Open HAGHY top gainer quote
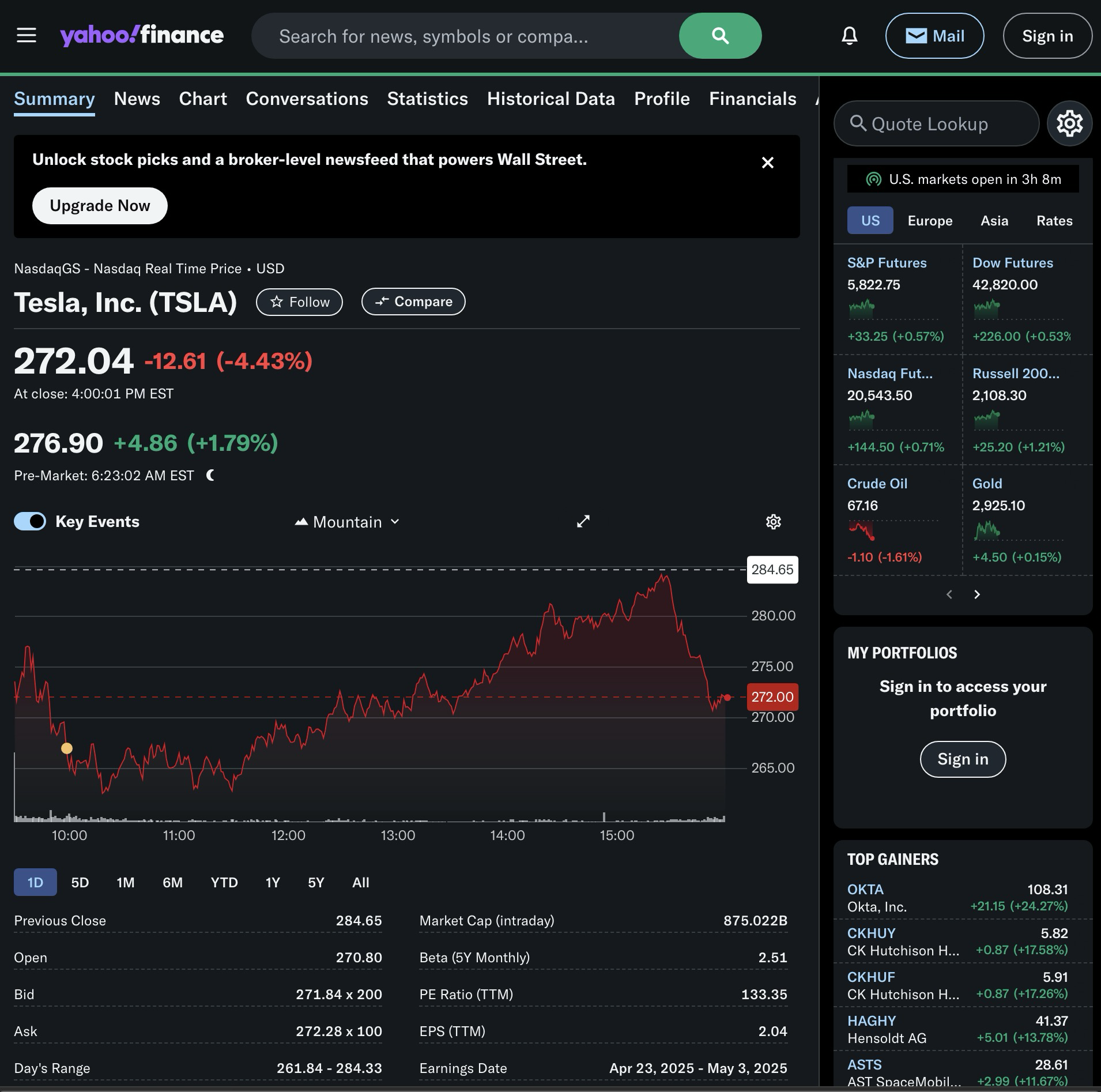 872,1021
